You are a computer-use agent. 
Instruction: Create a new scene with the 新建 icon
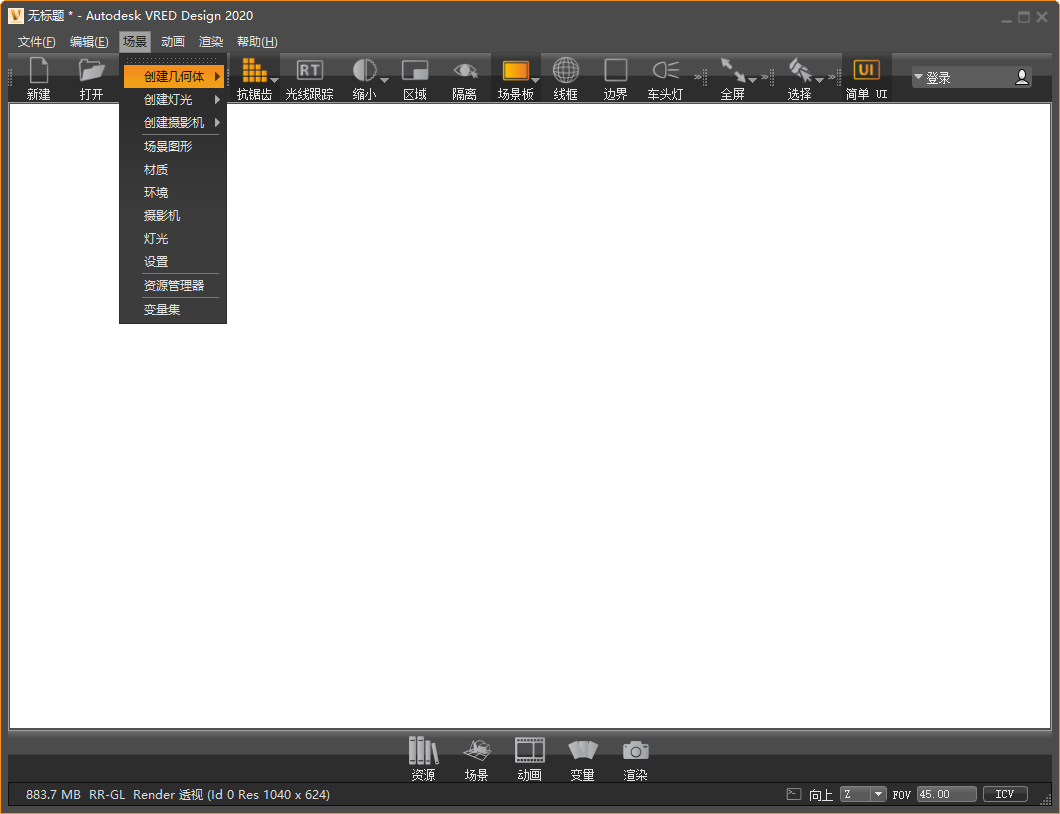39,76
